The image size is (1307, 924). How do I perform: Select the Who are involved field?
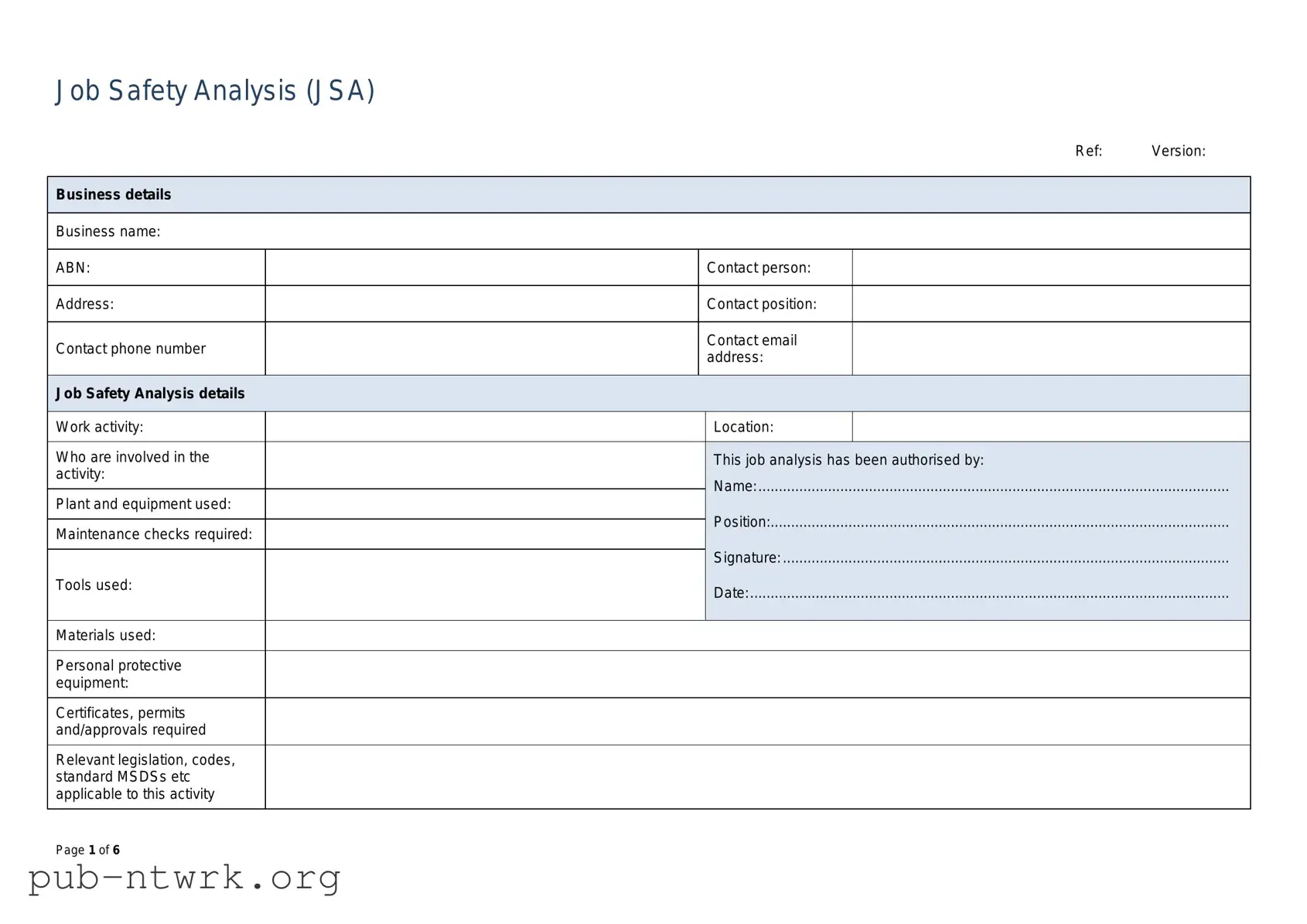[x=479, y=465]
